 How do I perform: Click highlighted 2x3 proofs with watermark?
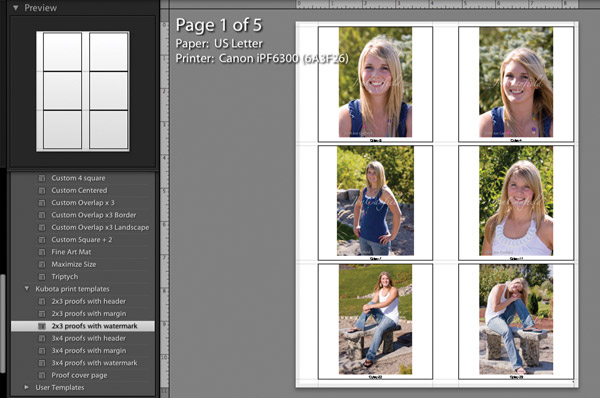(x=83, y=326)
